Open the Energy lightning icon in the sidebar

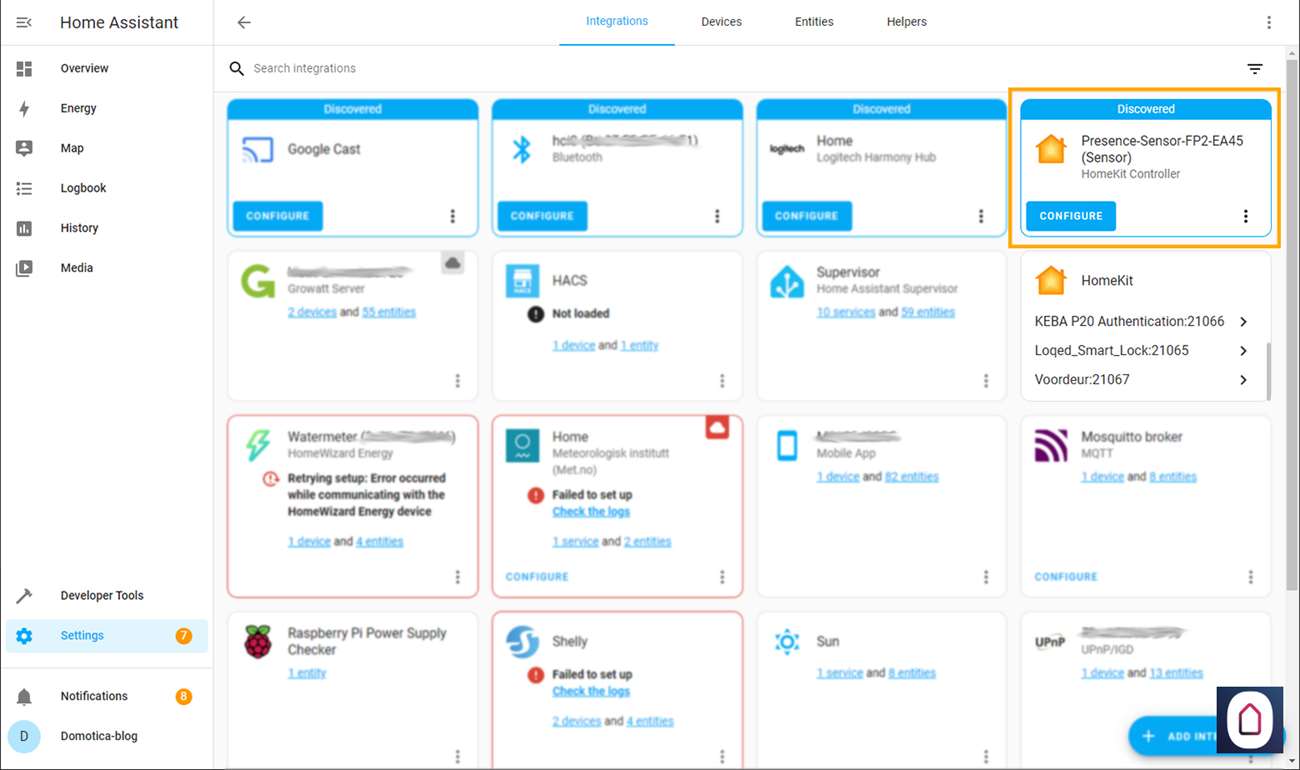tap(24, 108)
